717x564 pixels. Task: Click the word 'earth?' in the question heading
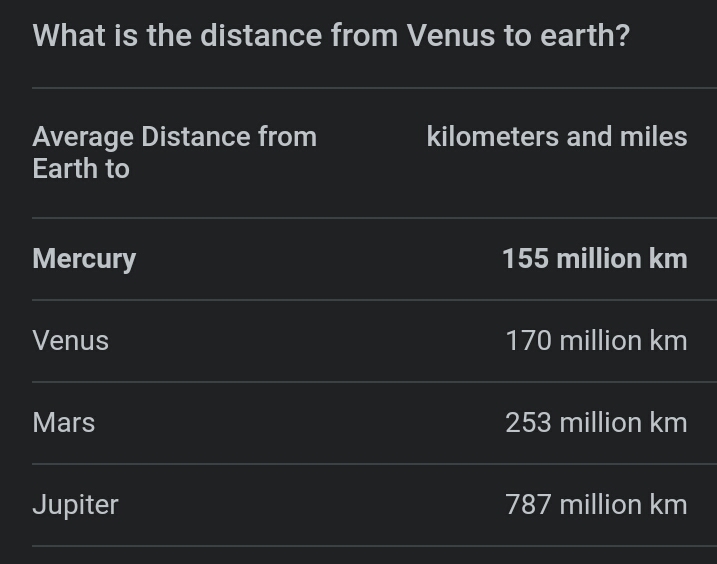(585, 36)
